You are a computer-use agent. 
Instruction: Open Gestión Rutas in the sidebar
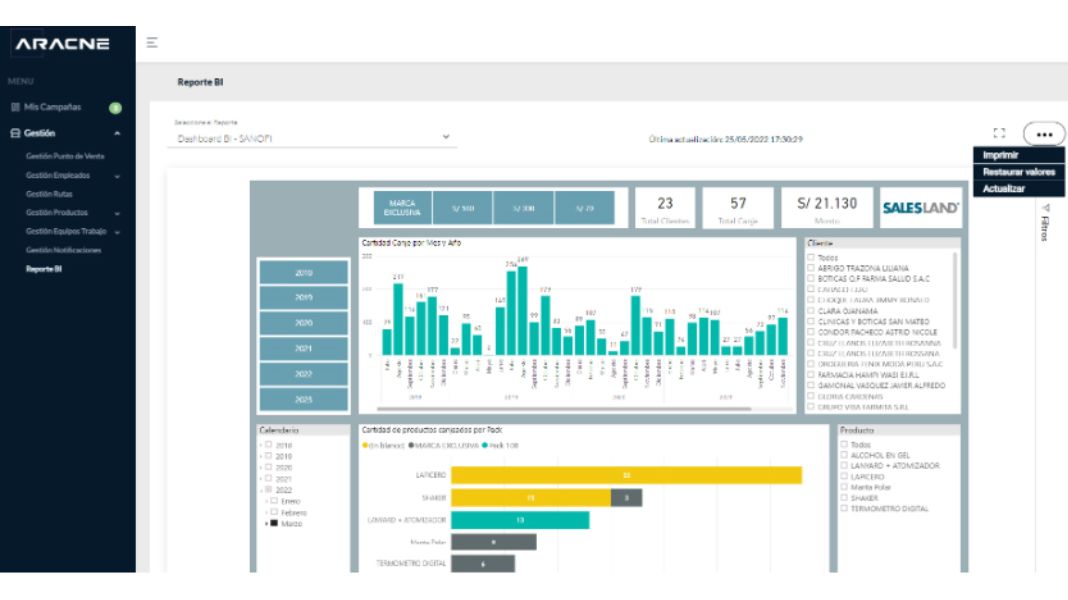click(x=49, y=194)
